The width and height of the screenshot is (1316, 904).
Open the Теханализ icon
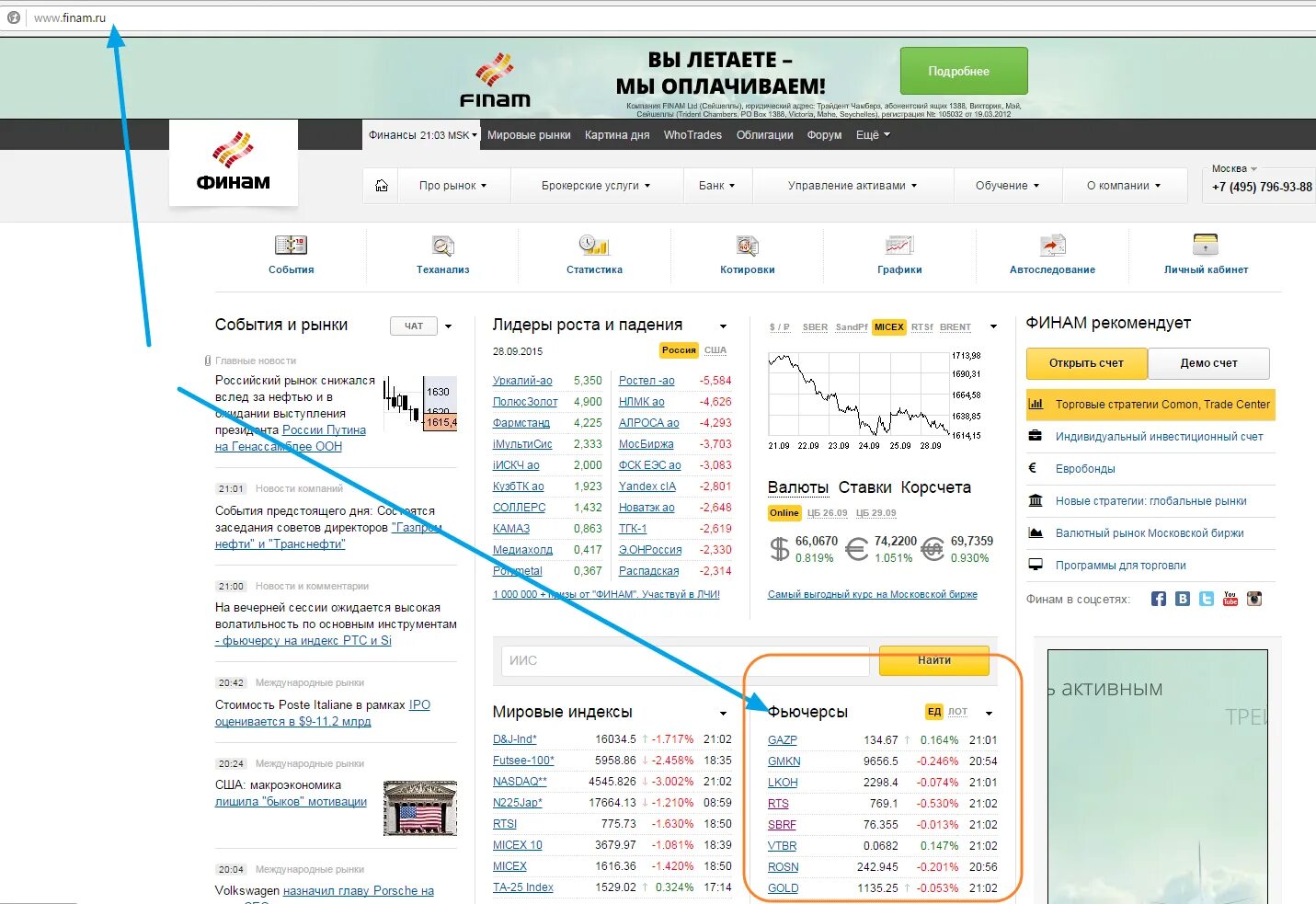(x=443, y=246)
